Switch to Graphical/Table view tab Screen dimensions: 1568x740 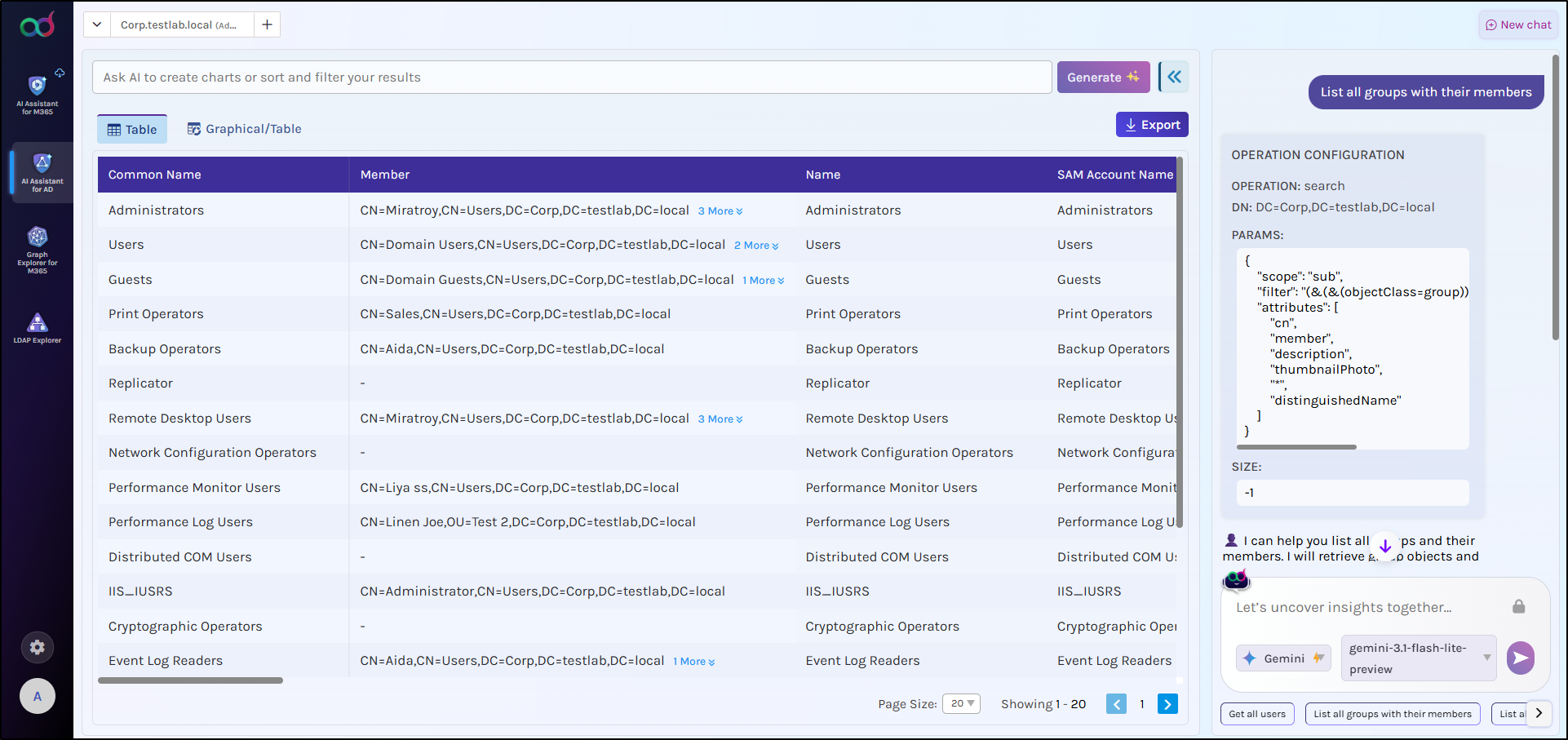245,129
